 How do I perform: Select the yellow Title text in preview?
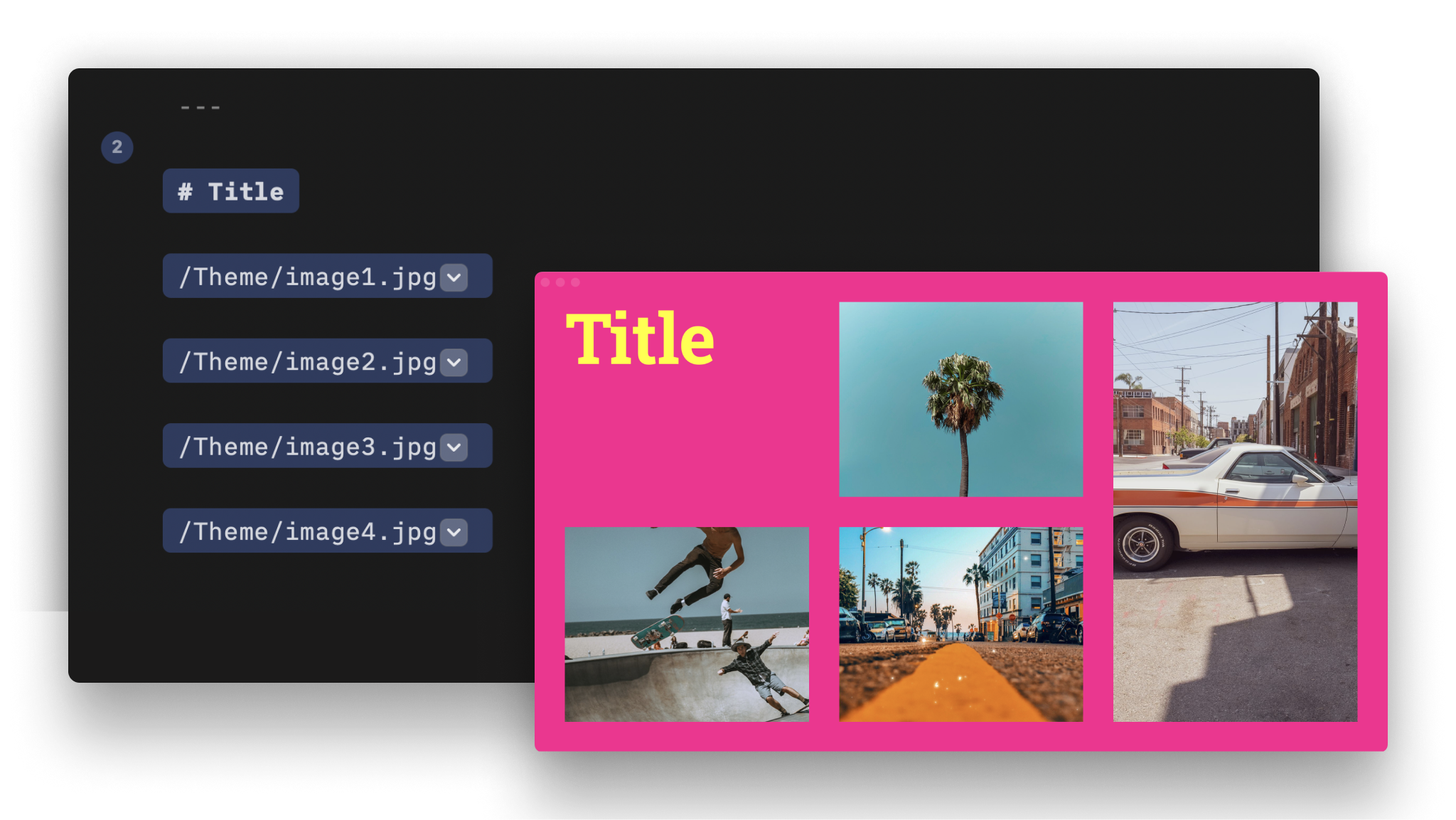[x=640, y=339]
